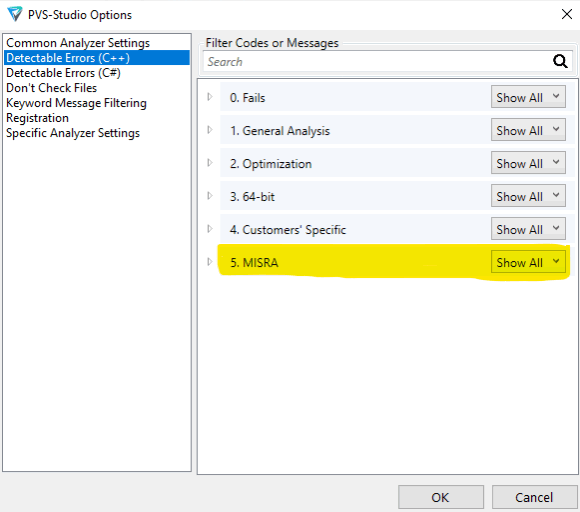
Task: Open the Show All dropdown for Fails
Action: (x=528, y=97)
